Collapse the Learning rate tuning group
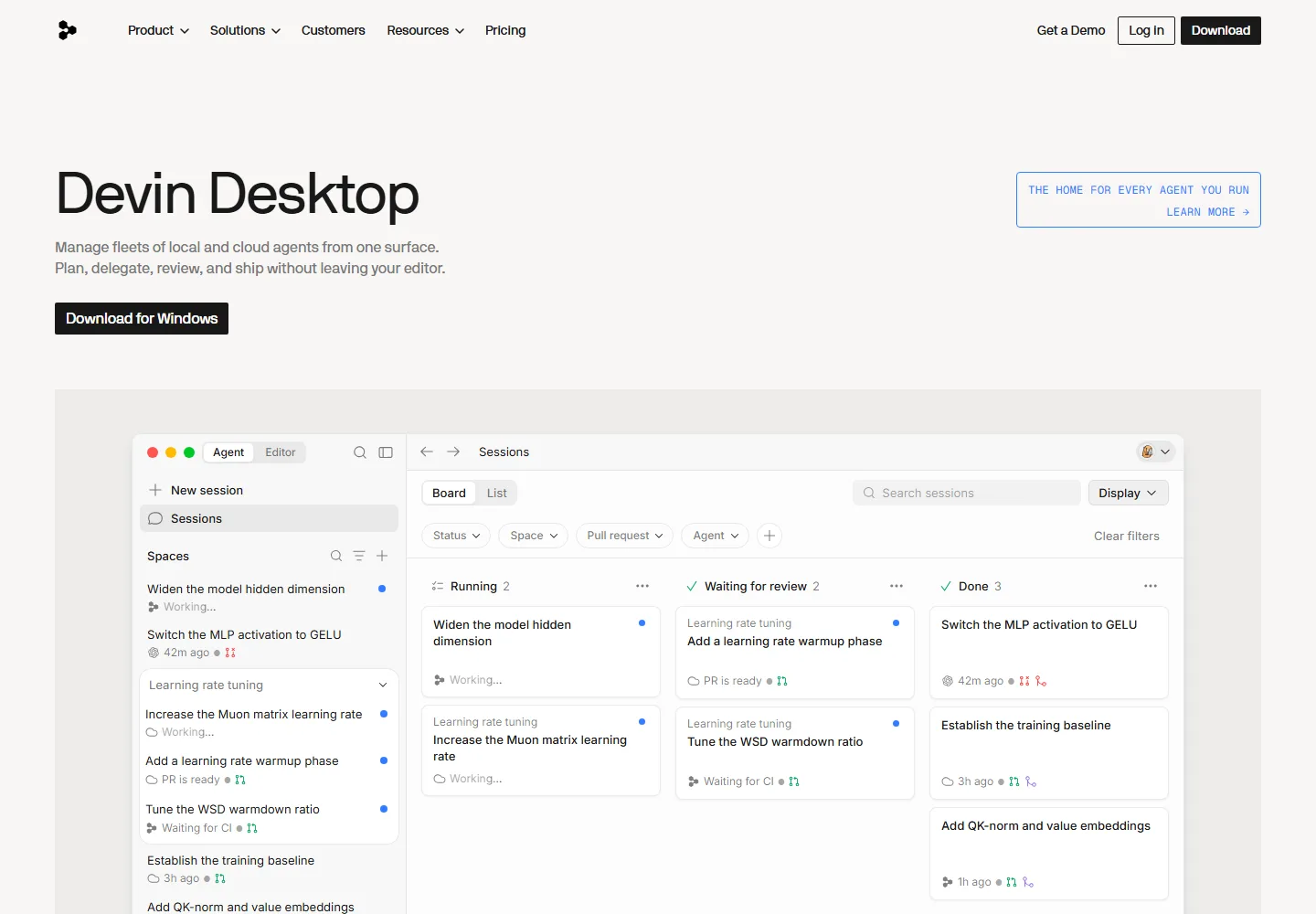The width and height of the screenshot is (1316, 914). pos(383,685)
